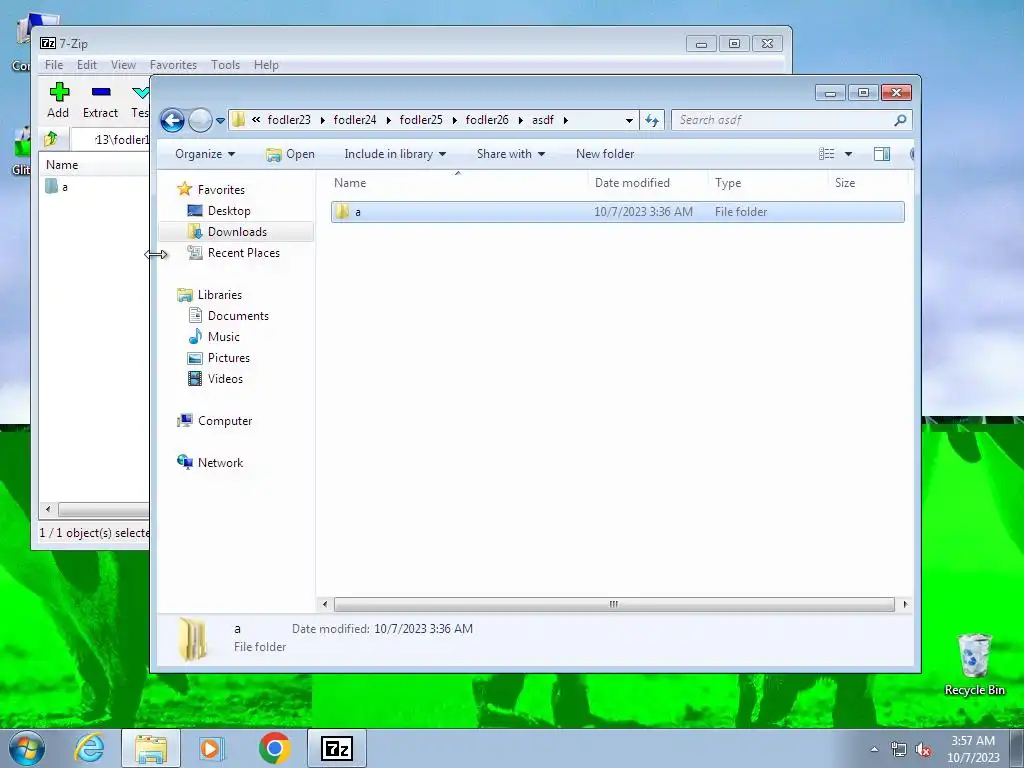Viewport: 1024px width, 768px height.
Task: Open Help menu in 7-Zip
Action: pyautogui.click(x=266, y=65)
